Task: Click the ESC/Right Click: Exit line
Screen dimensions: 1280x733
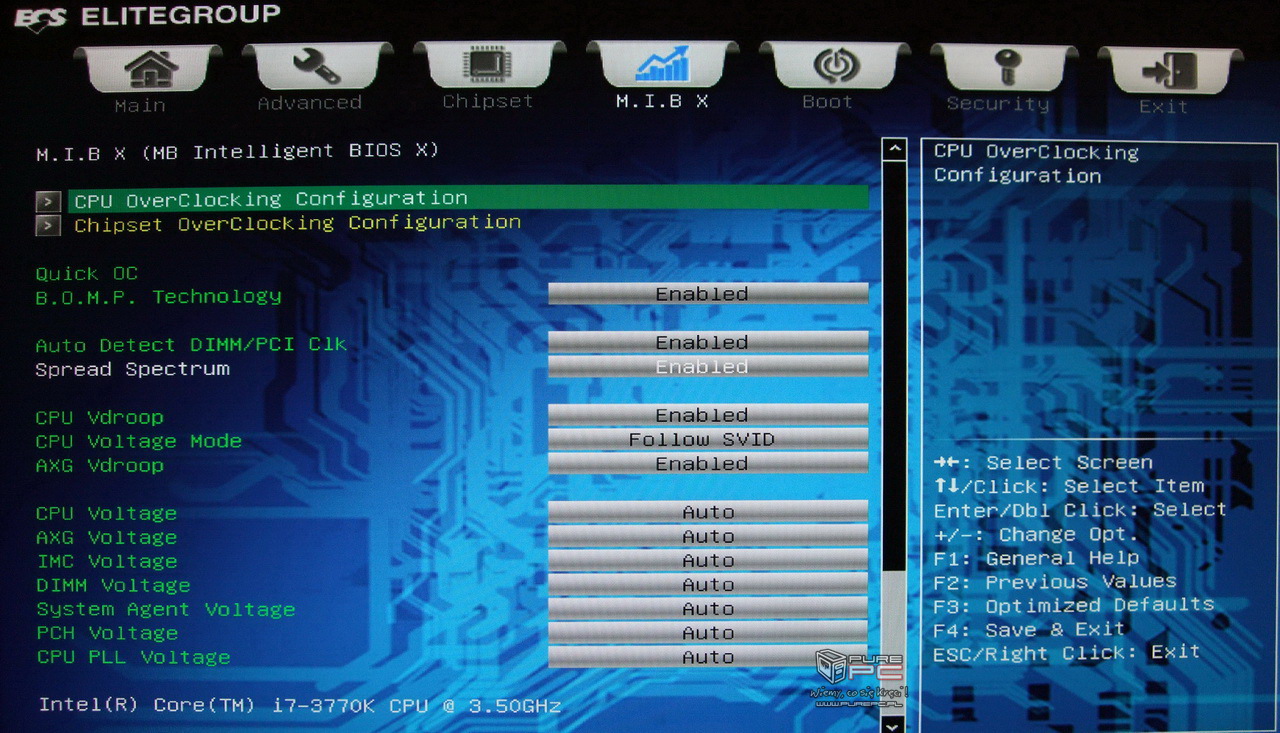Action: click(1067, 653)
